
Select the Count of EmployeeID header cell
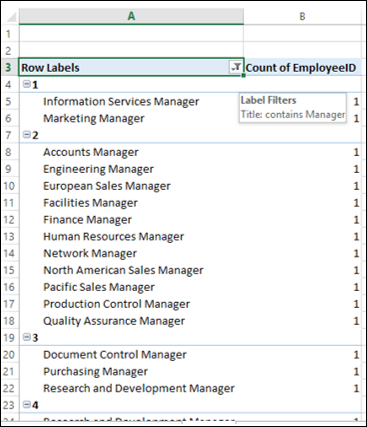pos(302,67)
